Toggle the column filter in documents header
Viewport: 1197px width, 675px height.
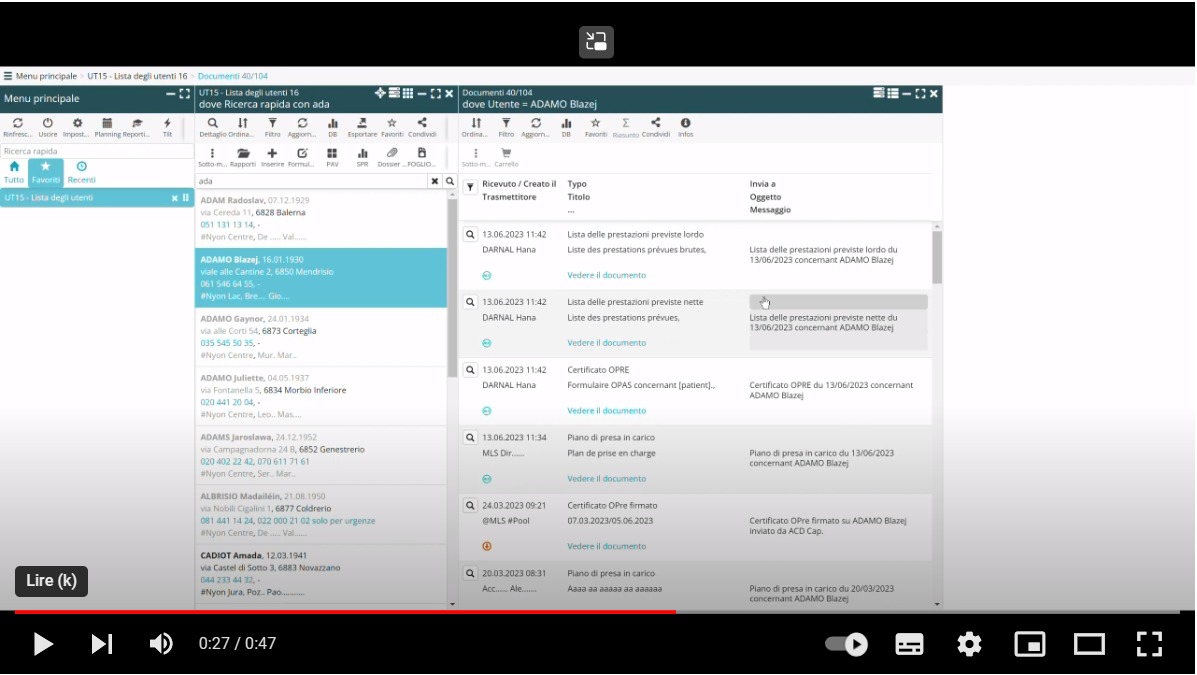(x=471, y=186)
